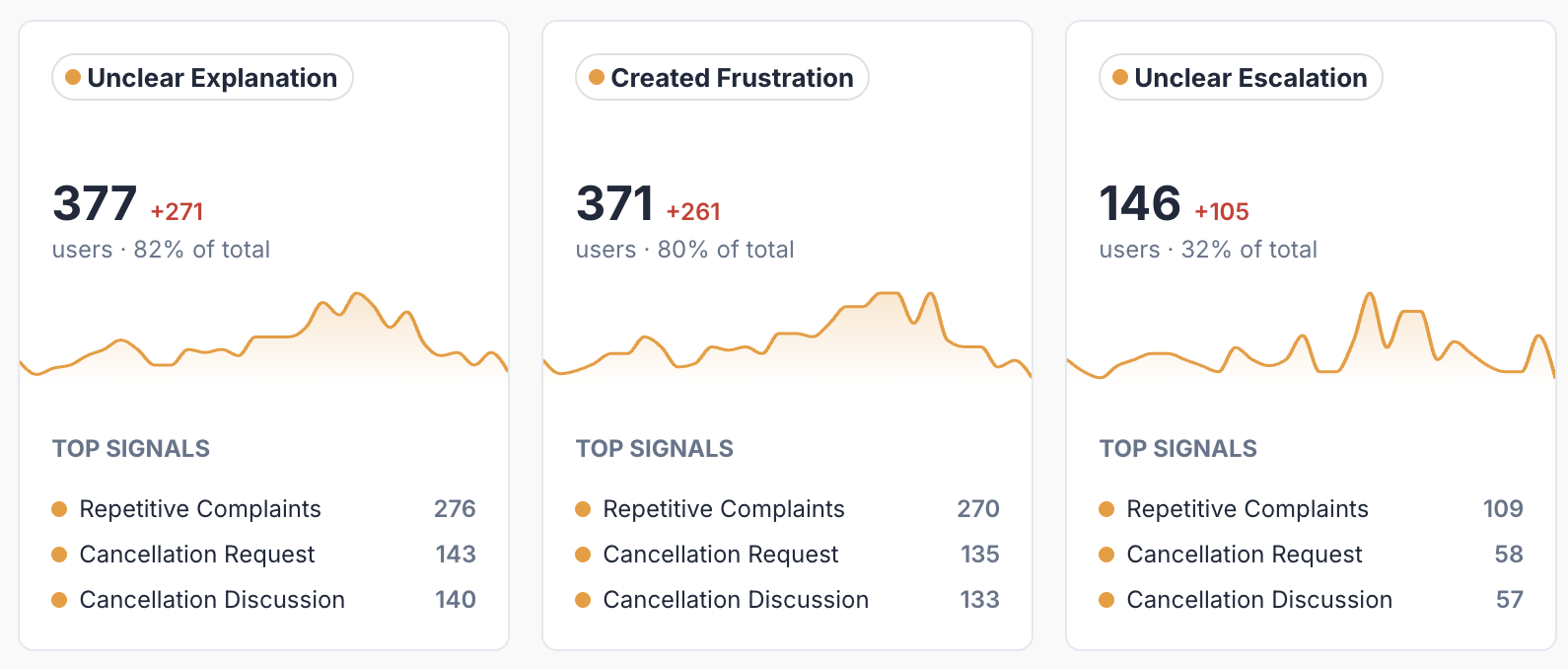This screenshot has width=1568, height=669.
Task: Click orange dot in Unclear Explanation tag
Action: (x=73, y=77)
